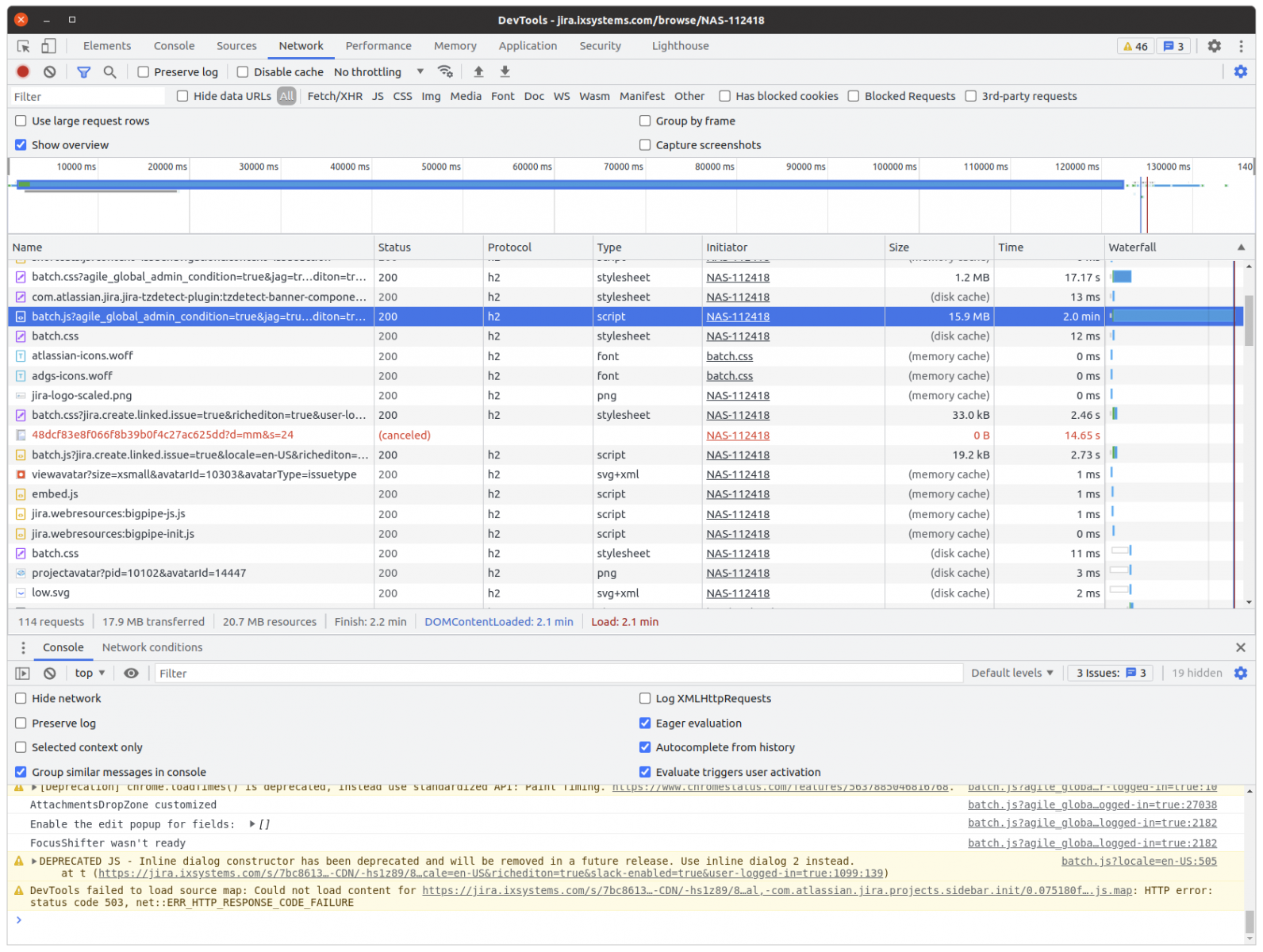Enable Has blocked cookies filter
This screenshot has width=1263, height=952.
(724, 96)
